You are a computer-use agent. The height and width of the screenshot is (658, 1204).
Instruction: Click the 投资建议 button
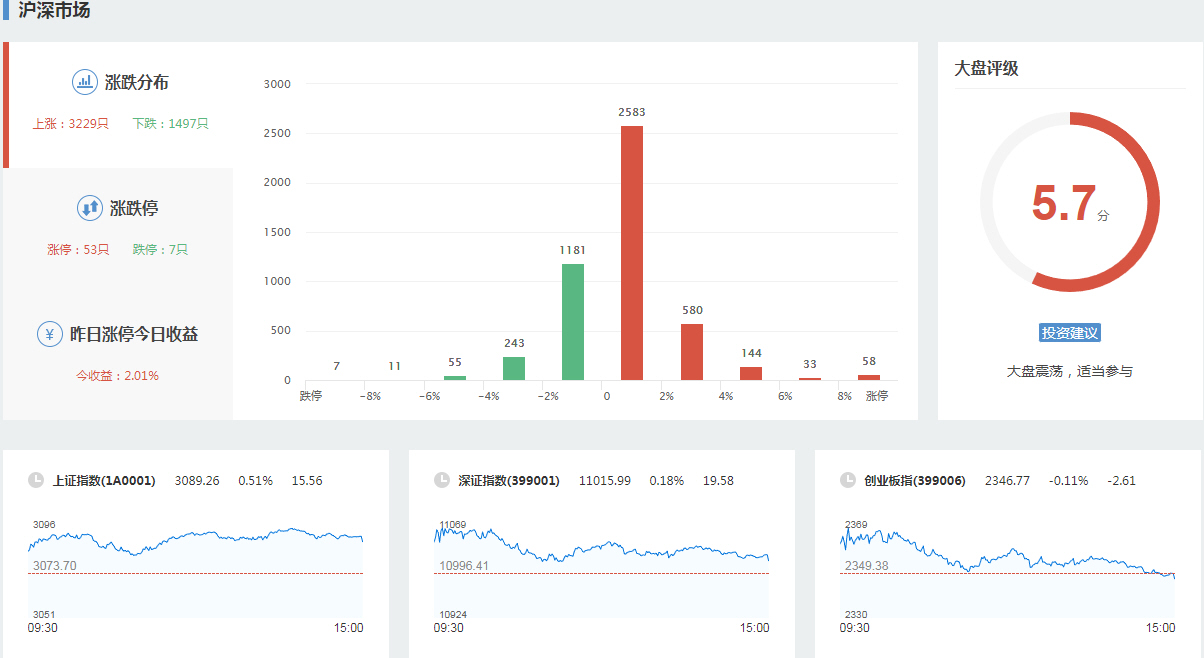(1070, 333)
